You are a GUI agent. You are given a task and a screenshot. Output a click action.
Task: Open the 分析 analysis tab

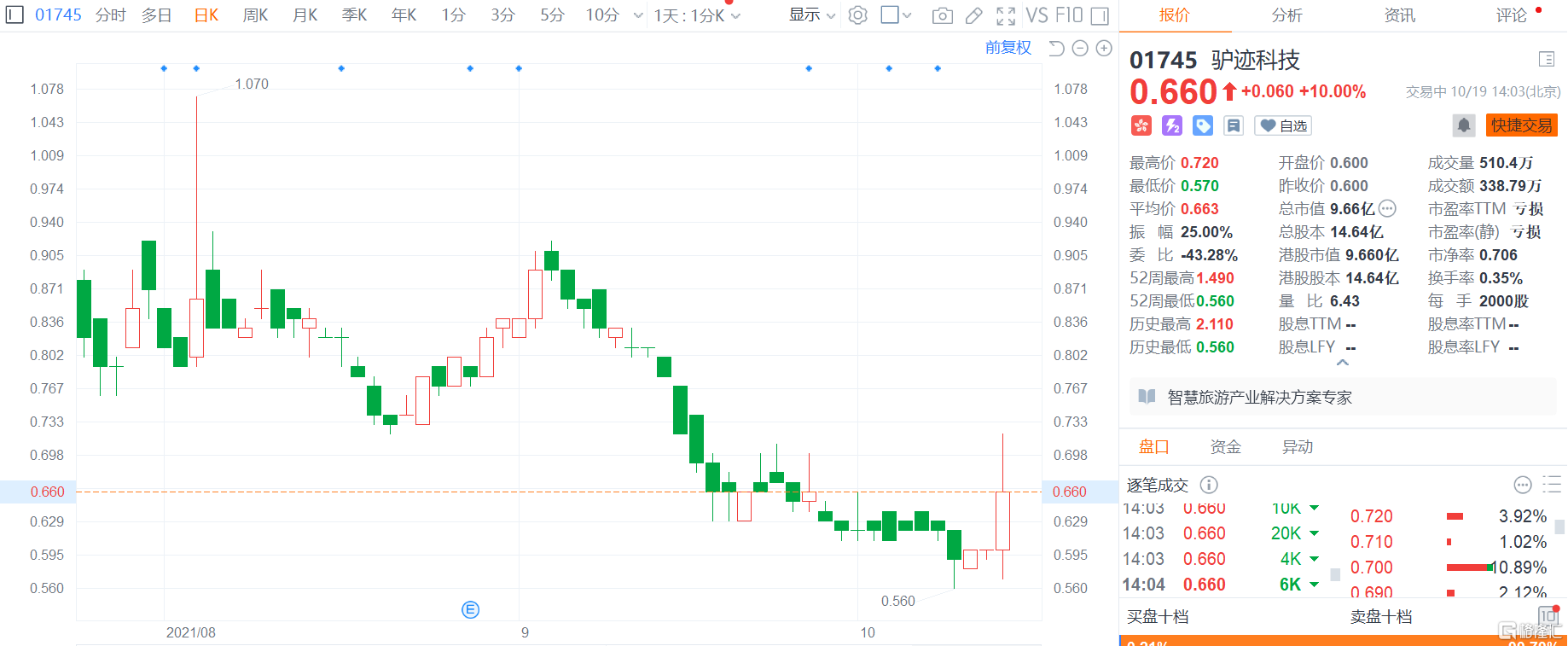click(1286, 15)
